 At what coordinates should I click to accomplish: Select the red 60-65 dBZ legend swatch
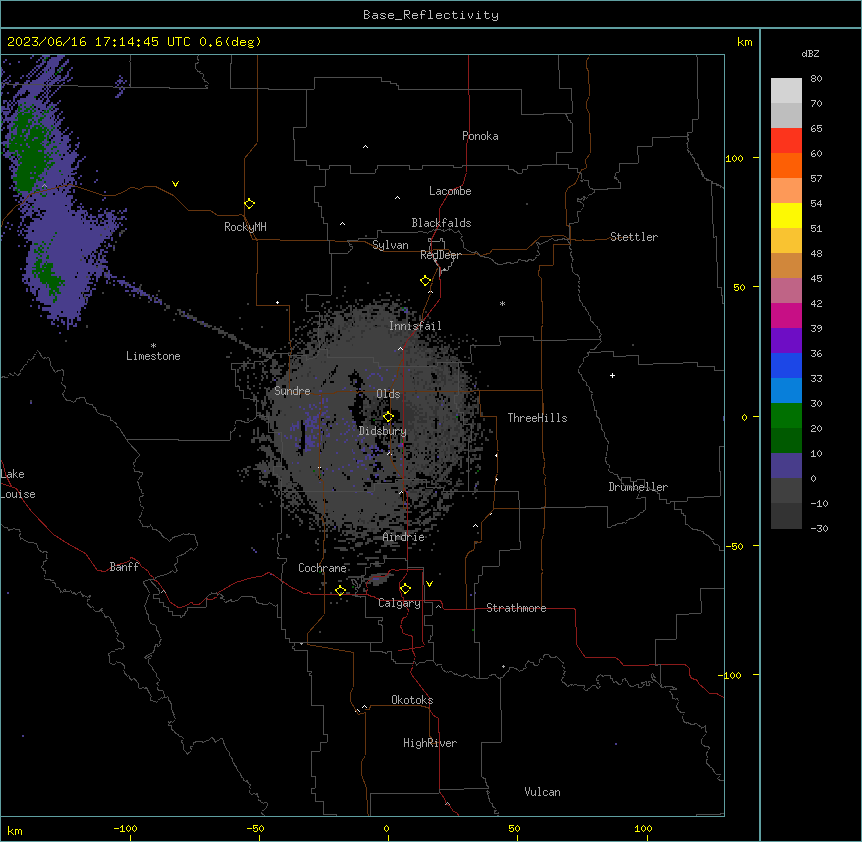[786, 141]
